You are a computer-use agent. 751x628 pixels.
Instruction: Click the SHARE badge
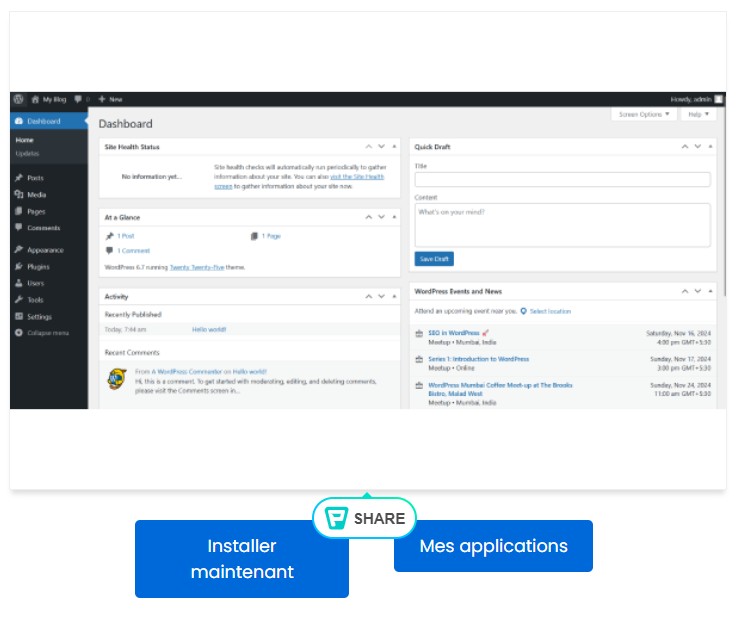[x=364, y=518]
